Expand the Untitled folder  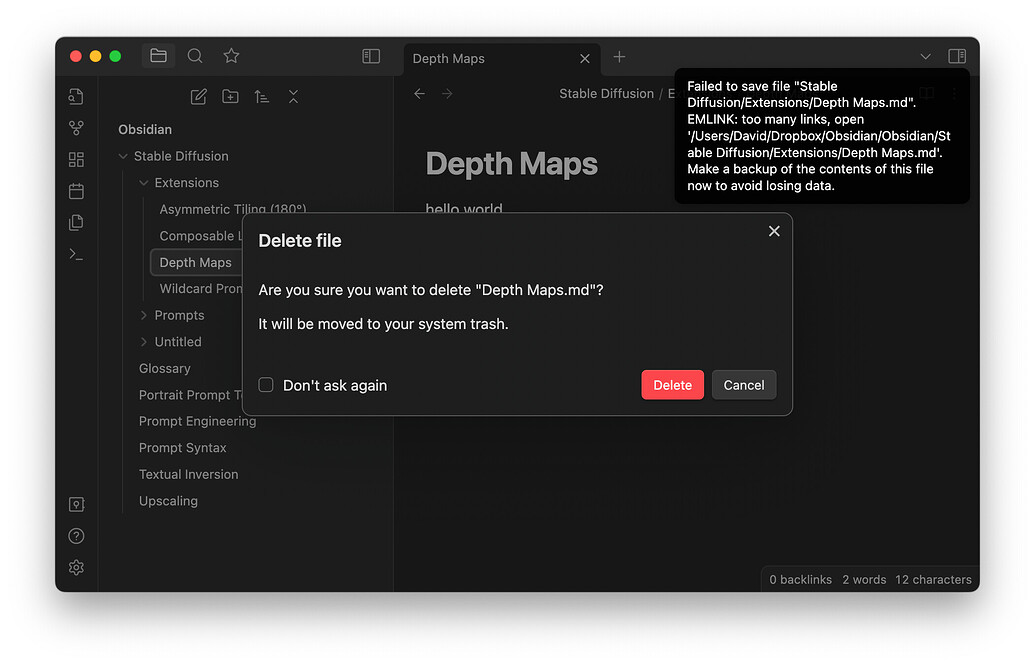pos(143,342)
